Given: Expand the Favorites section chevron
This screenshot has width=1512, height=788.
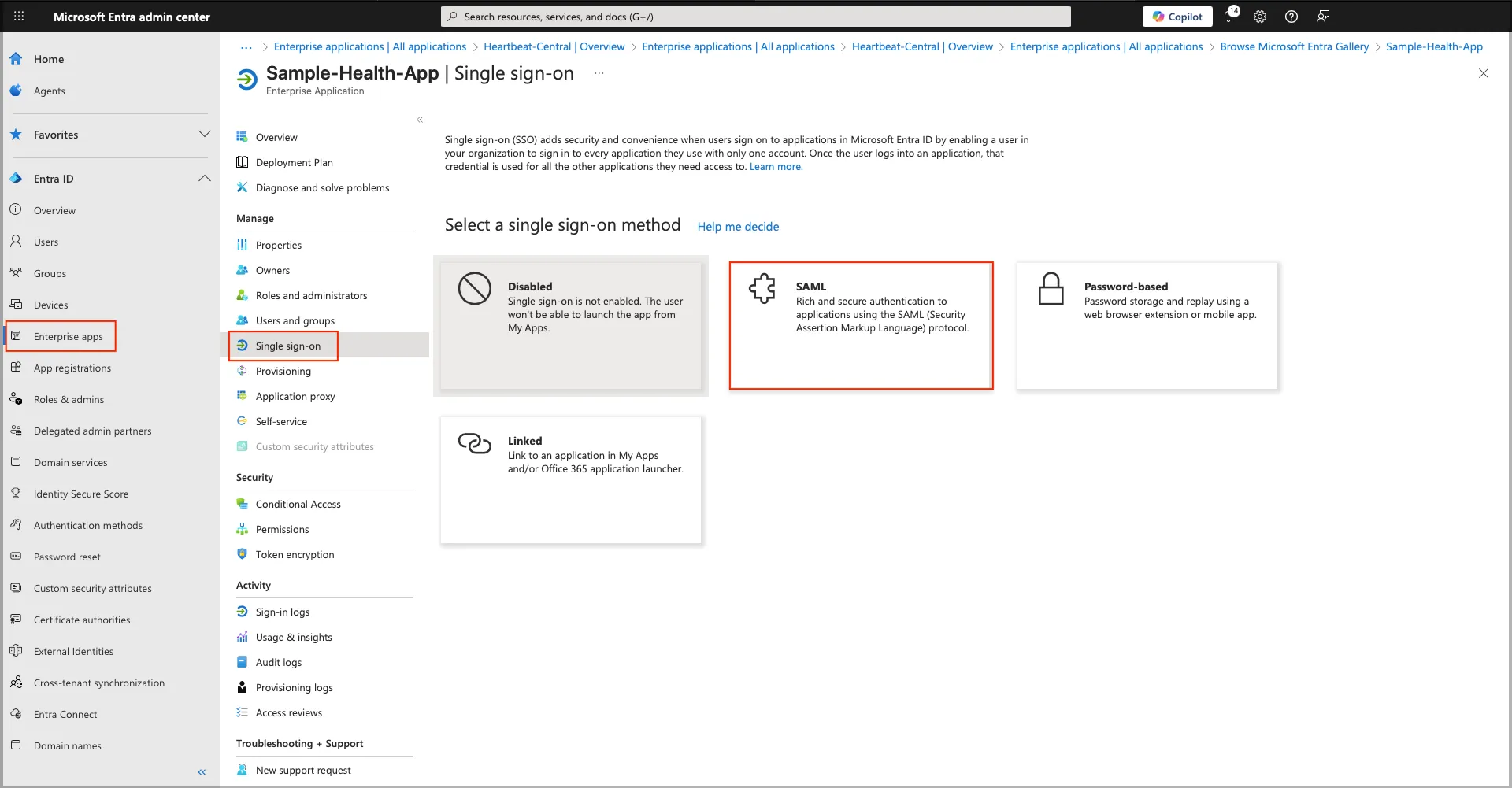Looking at the screenshot, I should (x=205, y=135).
